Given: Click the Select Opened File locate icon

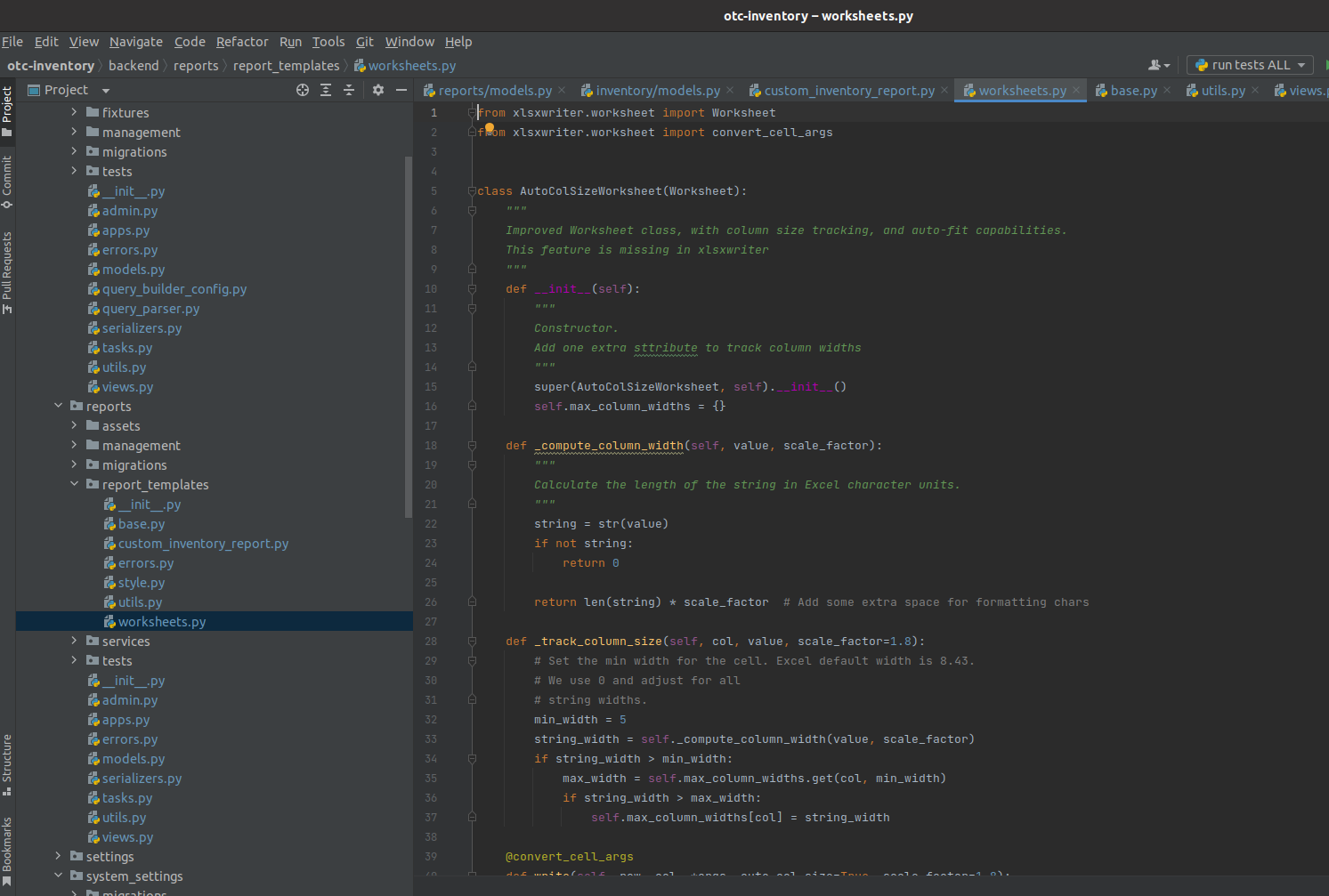Looking at the screenshot, I should [x=303, y=90].
